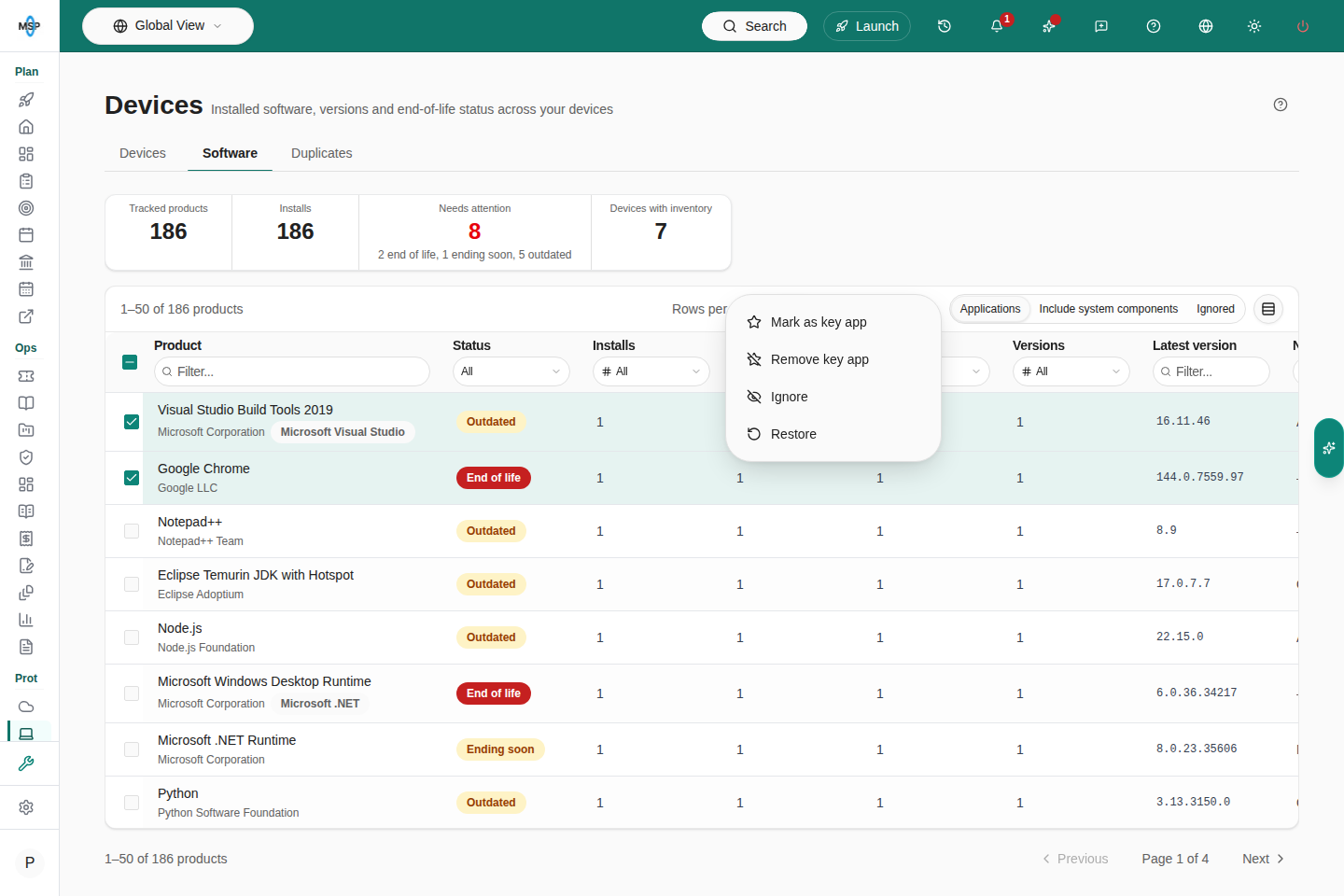Select Include system components filter
Viewport: 1344px width, 896px height.
(x=1109, y=309)
